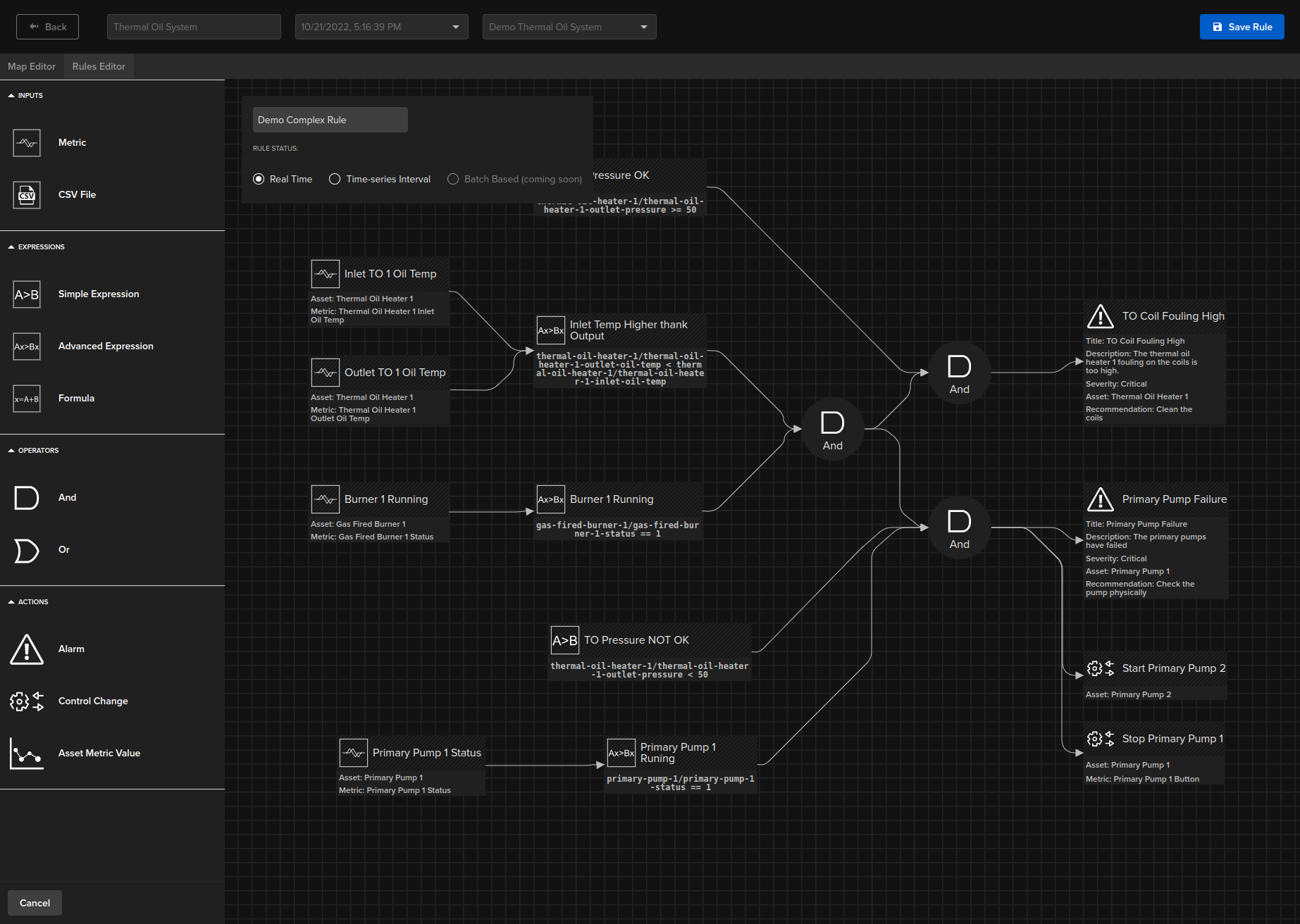Select the CSV File input icon
The height and width of the screenshot is (924, 1300).
click(26, 194)
